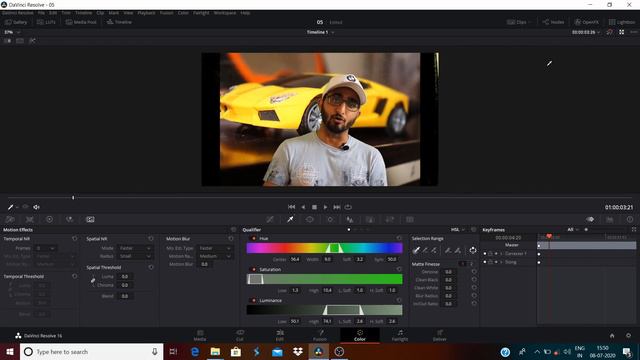
Task: Open the File menu
Action: click(x=41, y=13)
